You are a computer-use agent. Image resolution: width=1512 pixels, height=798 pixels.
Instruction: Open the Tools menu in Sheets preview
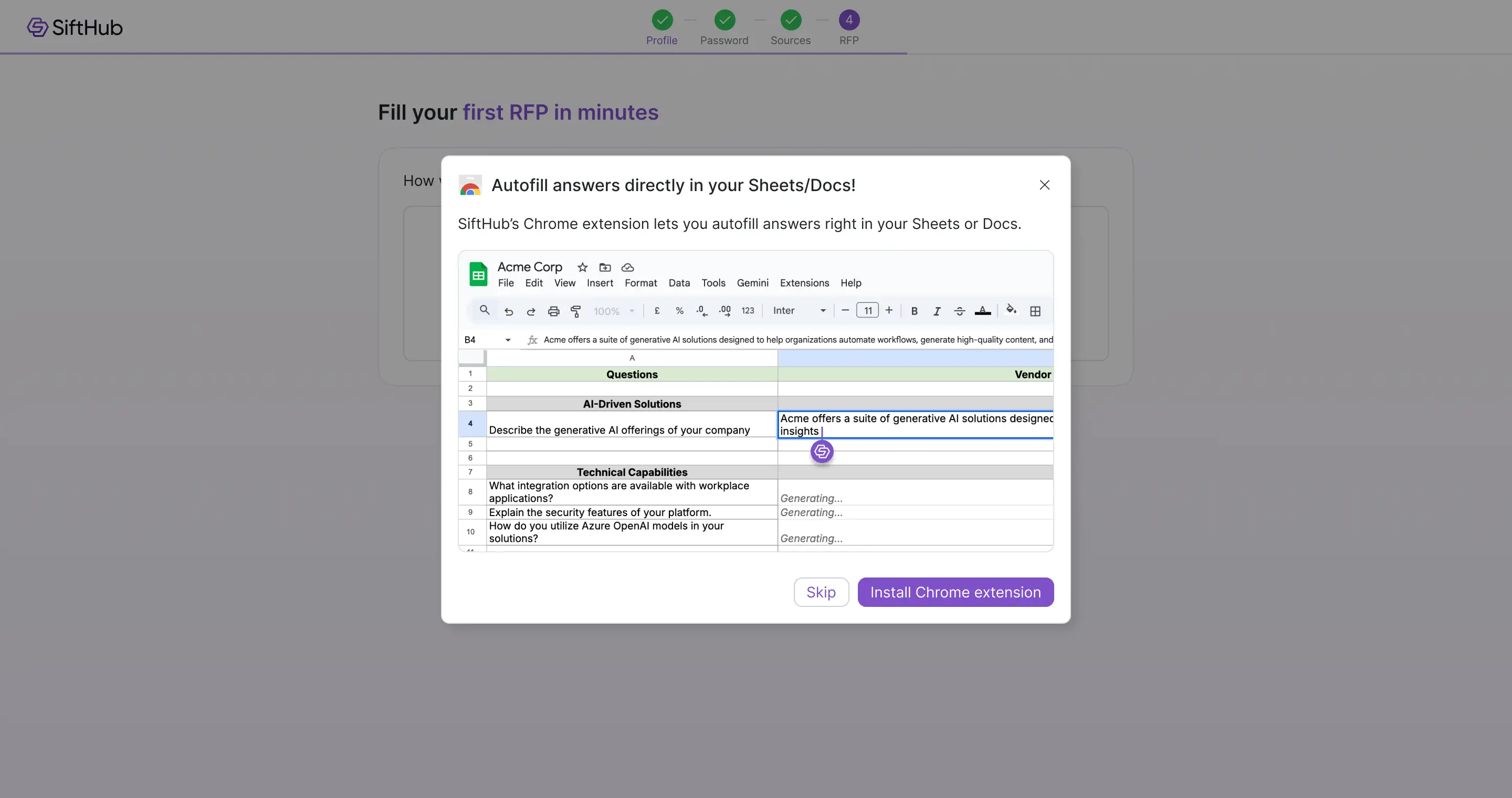[713, 283]
